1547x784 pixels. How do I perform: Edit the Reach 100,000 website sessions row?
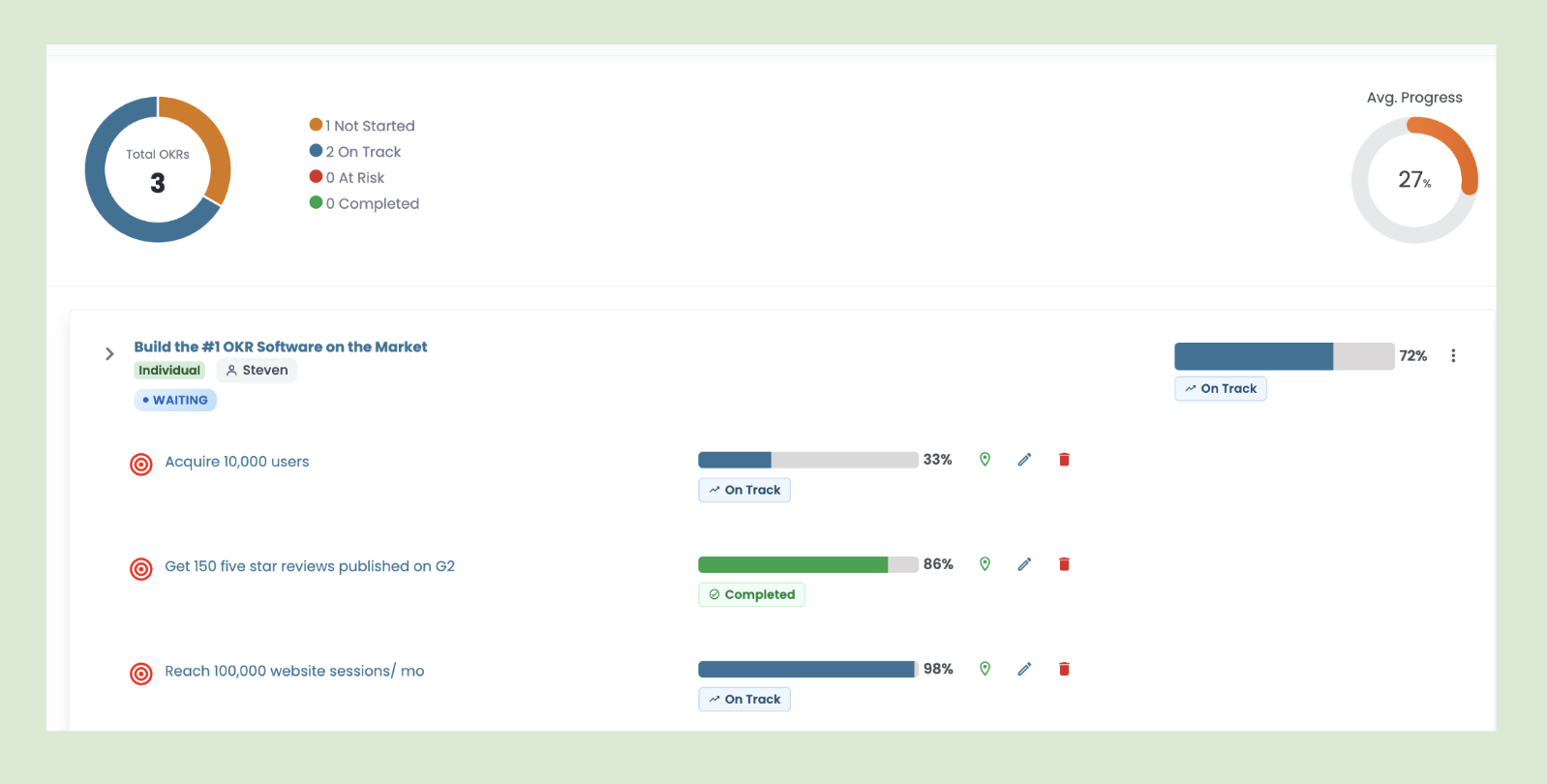pos(1024,669)
